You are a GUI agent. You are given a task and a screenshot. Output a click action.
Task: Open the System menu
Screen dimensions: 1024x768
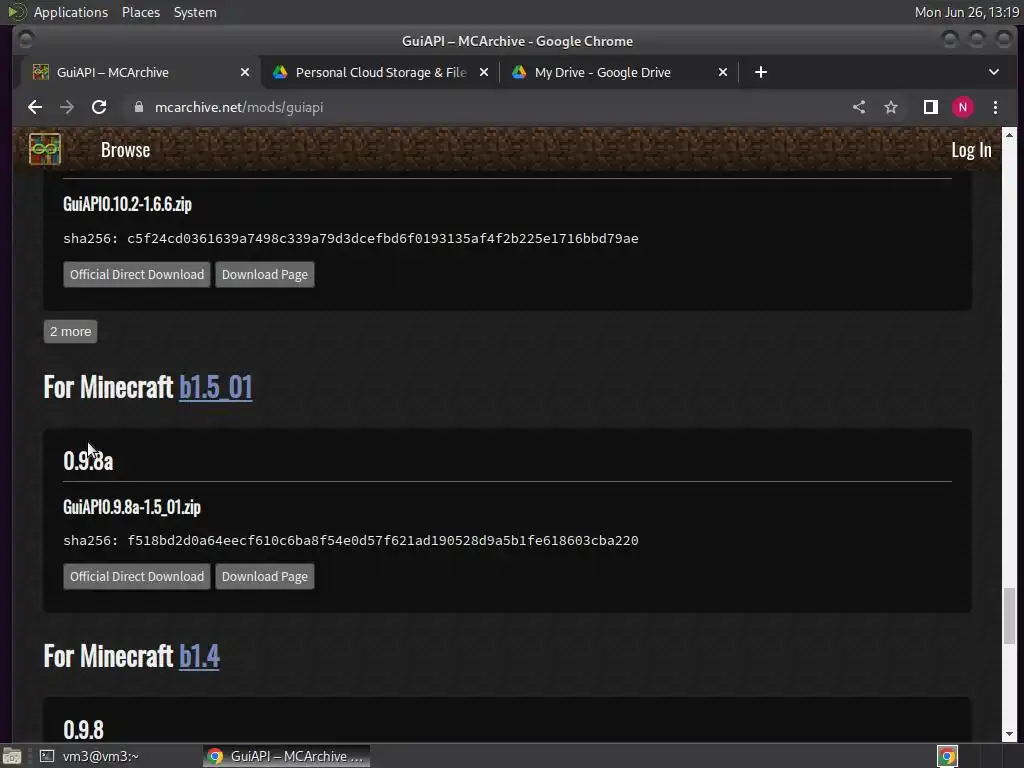pyautogui.click(x=195, y=12)
